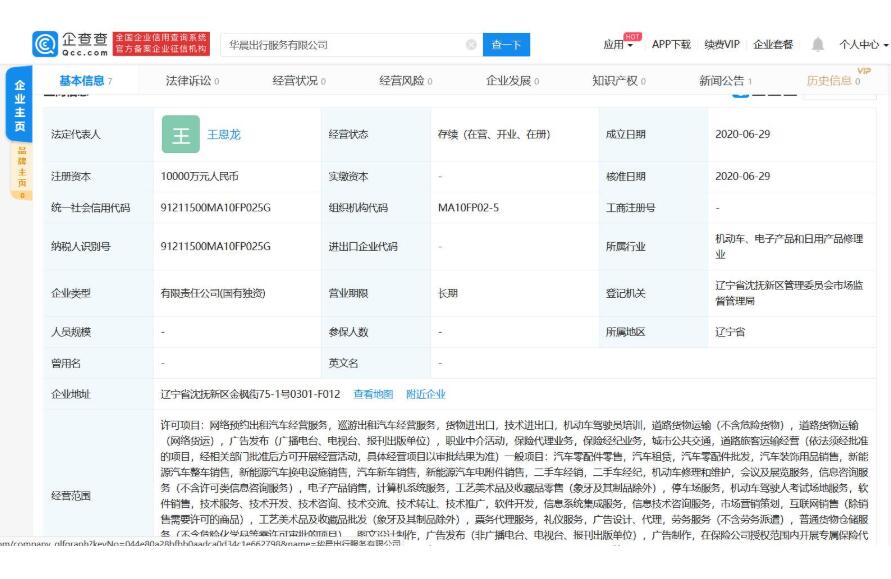This screenshot has height=579, width=891.
Task: Switch to the 品牌主页 side tab
Action: point(22,172)
